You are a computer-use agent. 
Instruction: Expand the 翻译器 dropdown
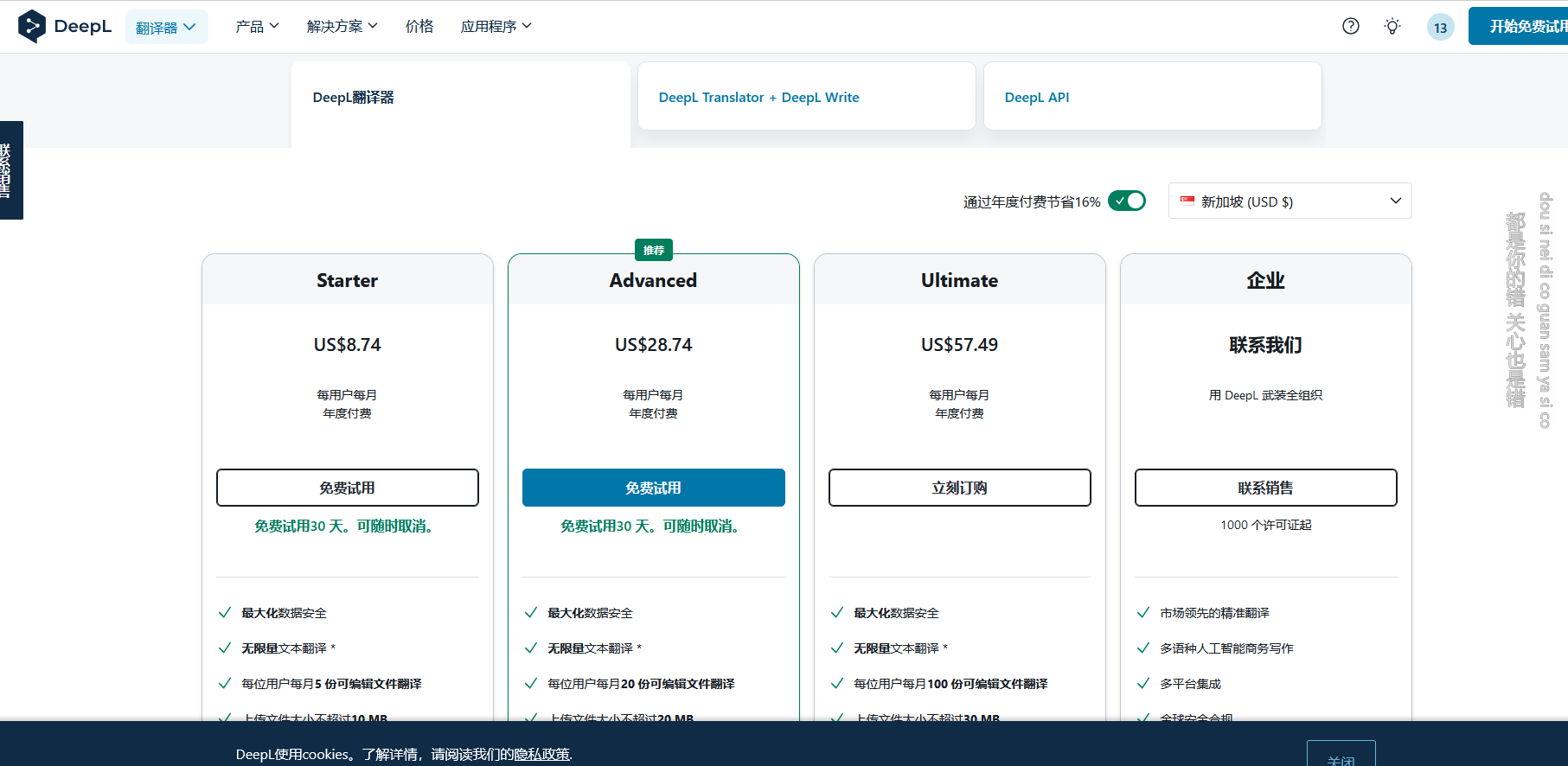(166, 28)
